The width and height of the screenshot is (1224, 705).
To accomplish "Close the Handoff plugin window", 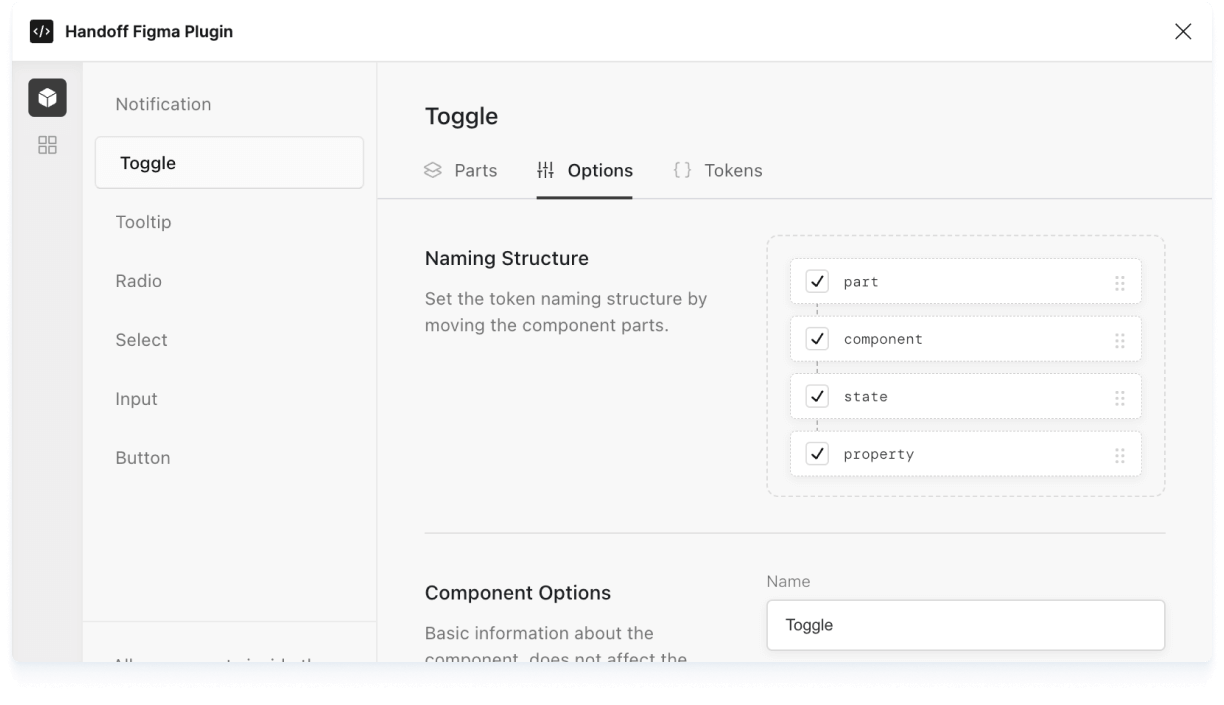I will tap(1183, 31).
